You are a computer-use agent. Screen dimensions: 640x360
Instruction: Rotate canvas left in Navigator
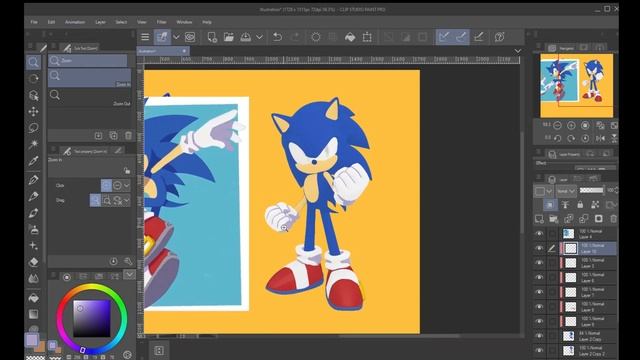[x=558, y=138]
